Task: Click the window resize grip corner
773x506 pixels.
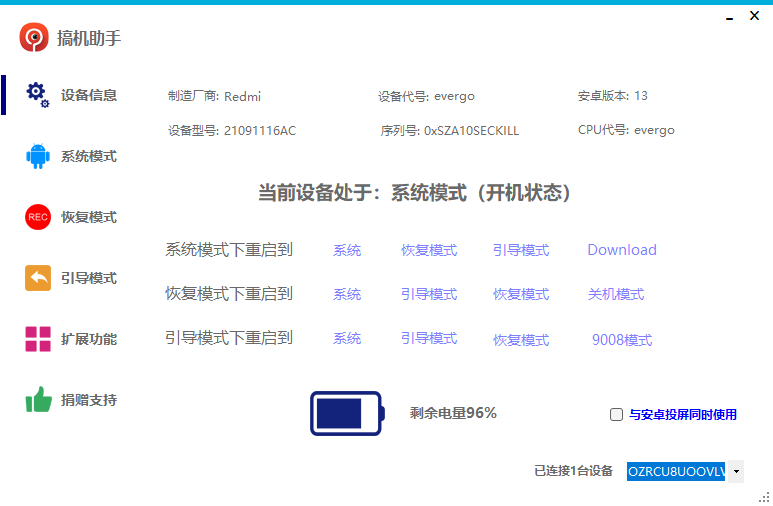Action: (765, 498)
